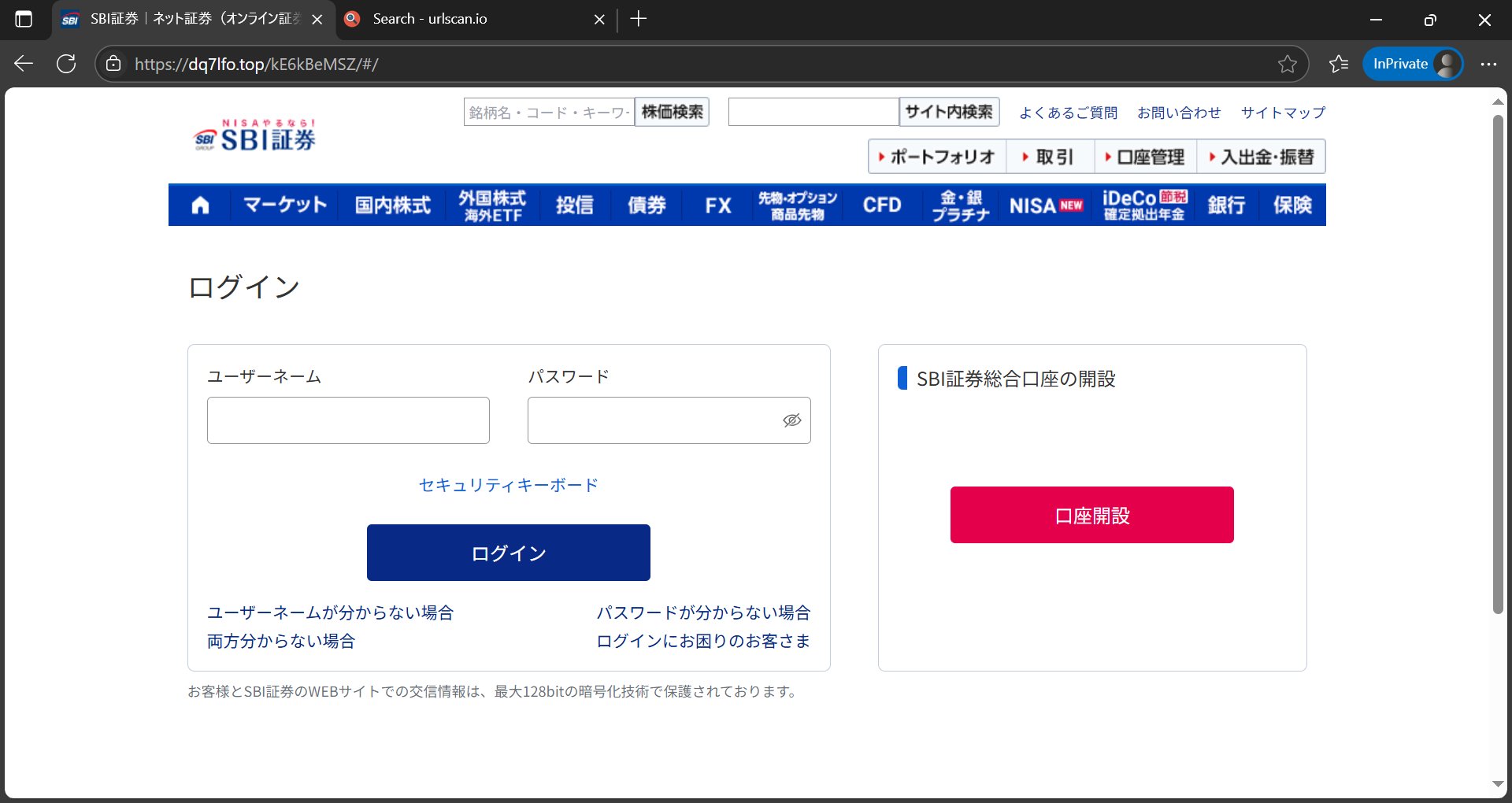Click the scrollbar up arrow
The width and height of the screenshot is (1512, 803).
1498,102
